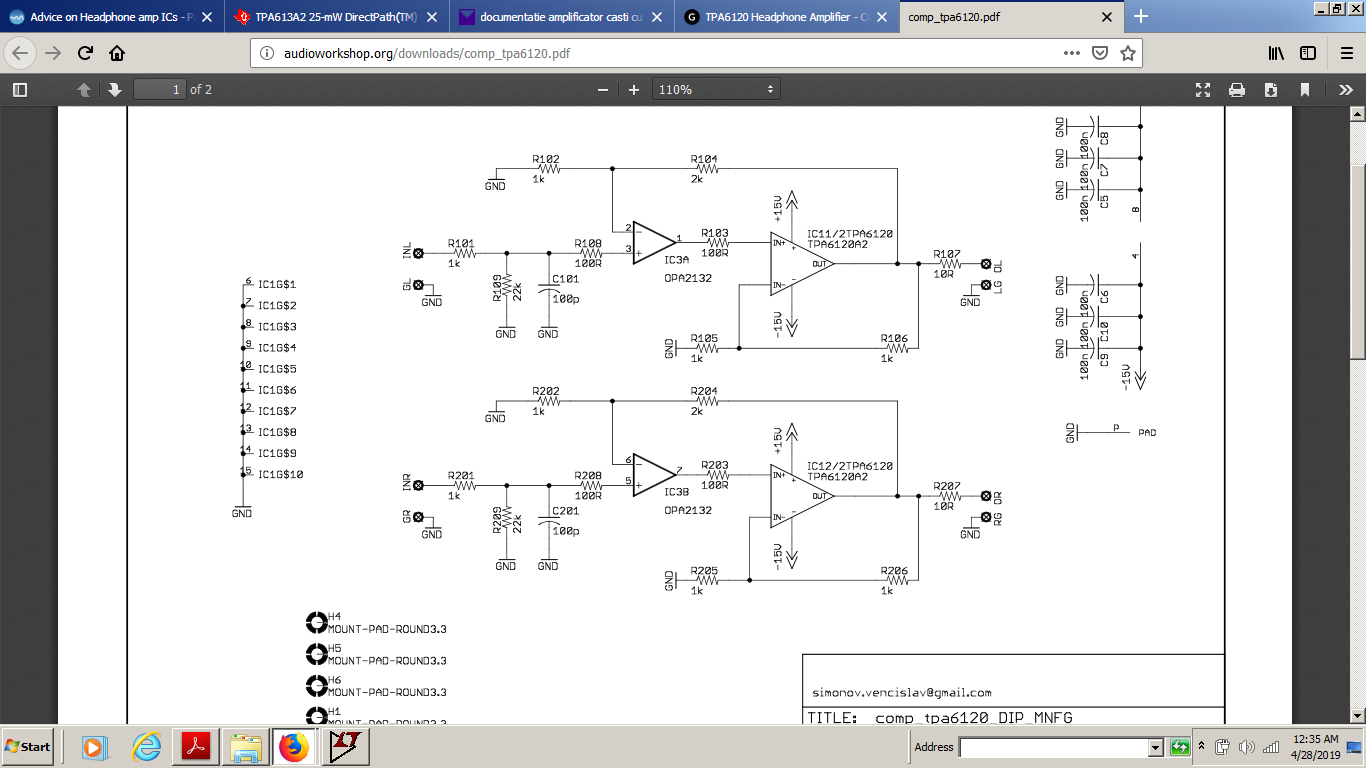The image size is (1366, 768).
Task: Close the comp_tpa6120.pdf tab
Action: pos(1106,17)
